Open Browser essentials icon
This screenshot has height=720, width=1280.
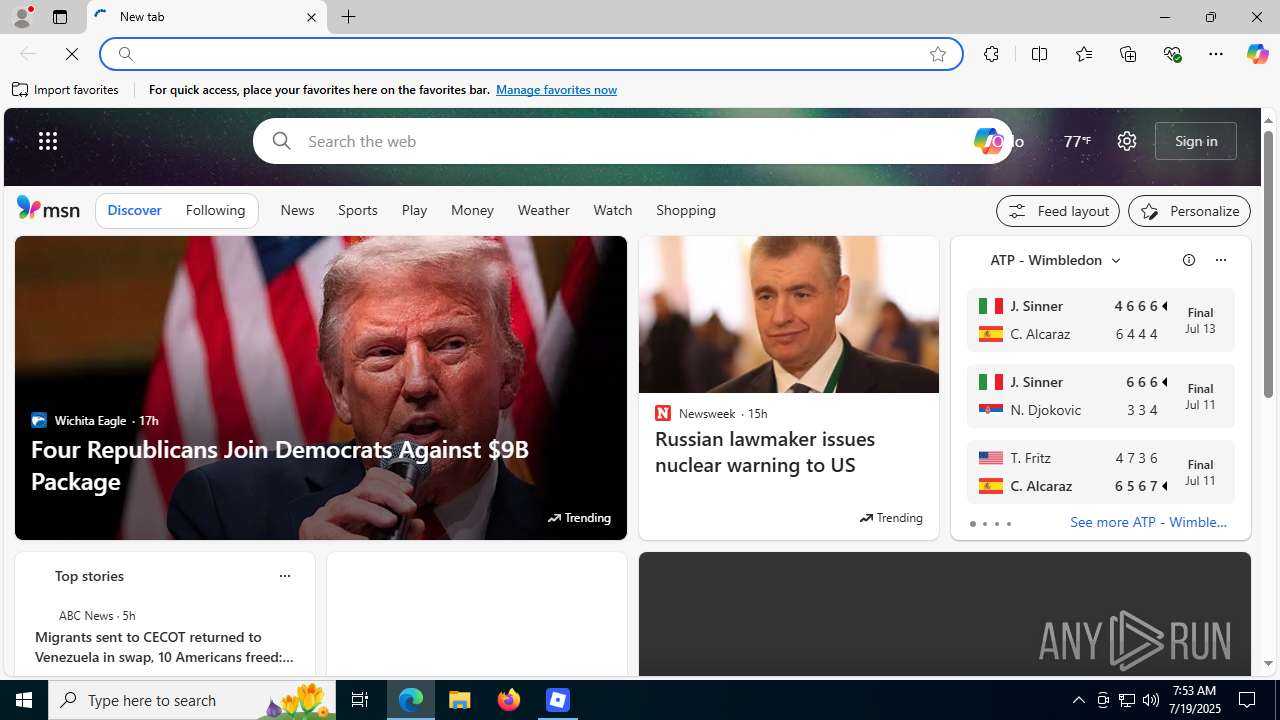(x=1172, y=54)
